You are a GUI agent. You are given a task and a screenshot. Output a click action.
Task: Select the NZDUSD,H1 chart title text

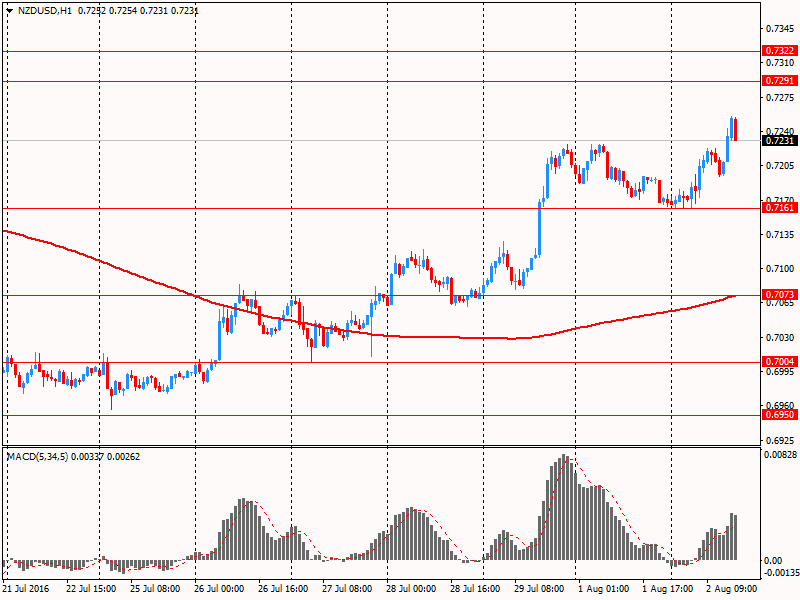[44, 10]
